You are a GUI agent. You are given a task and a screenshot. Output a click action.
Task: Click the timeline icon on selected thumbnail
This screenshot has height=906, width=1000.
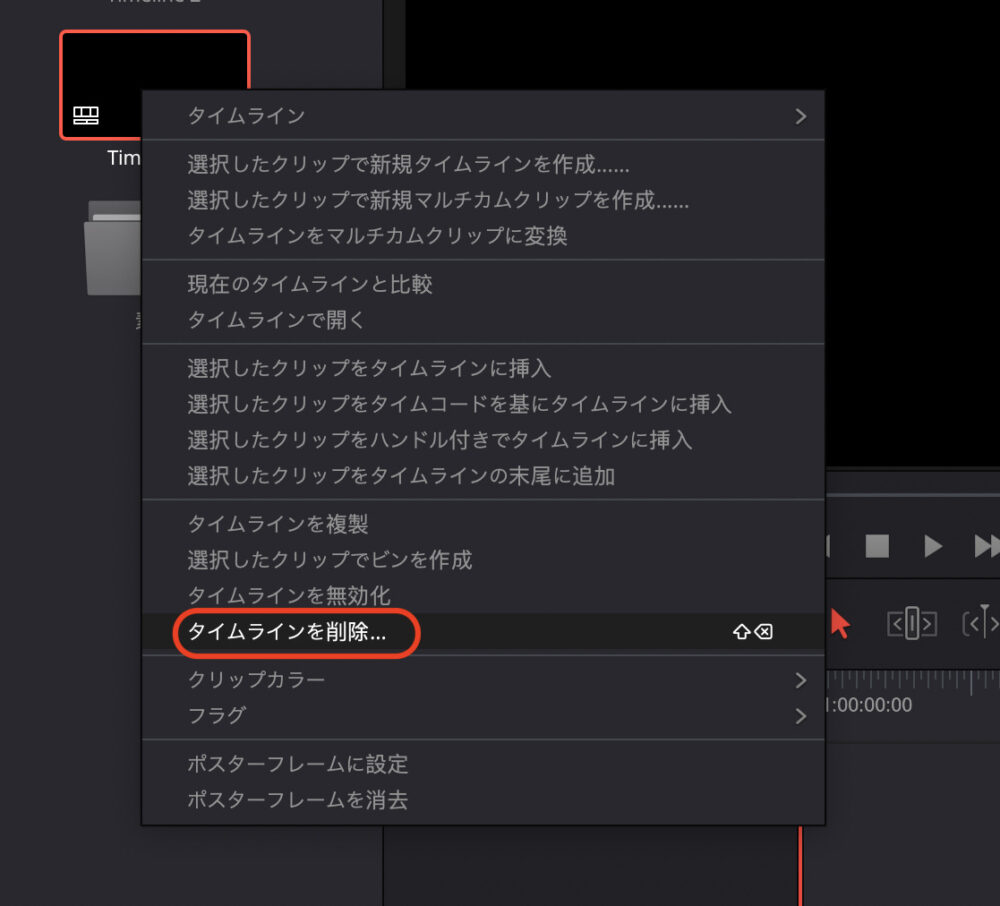coord(86,116)
